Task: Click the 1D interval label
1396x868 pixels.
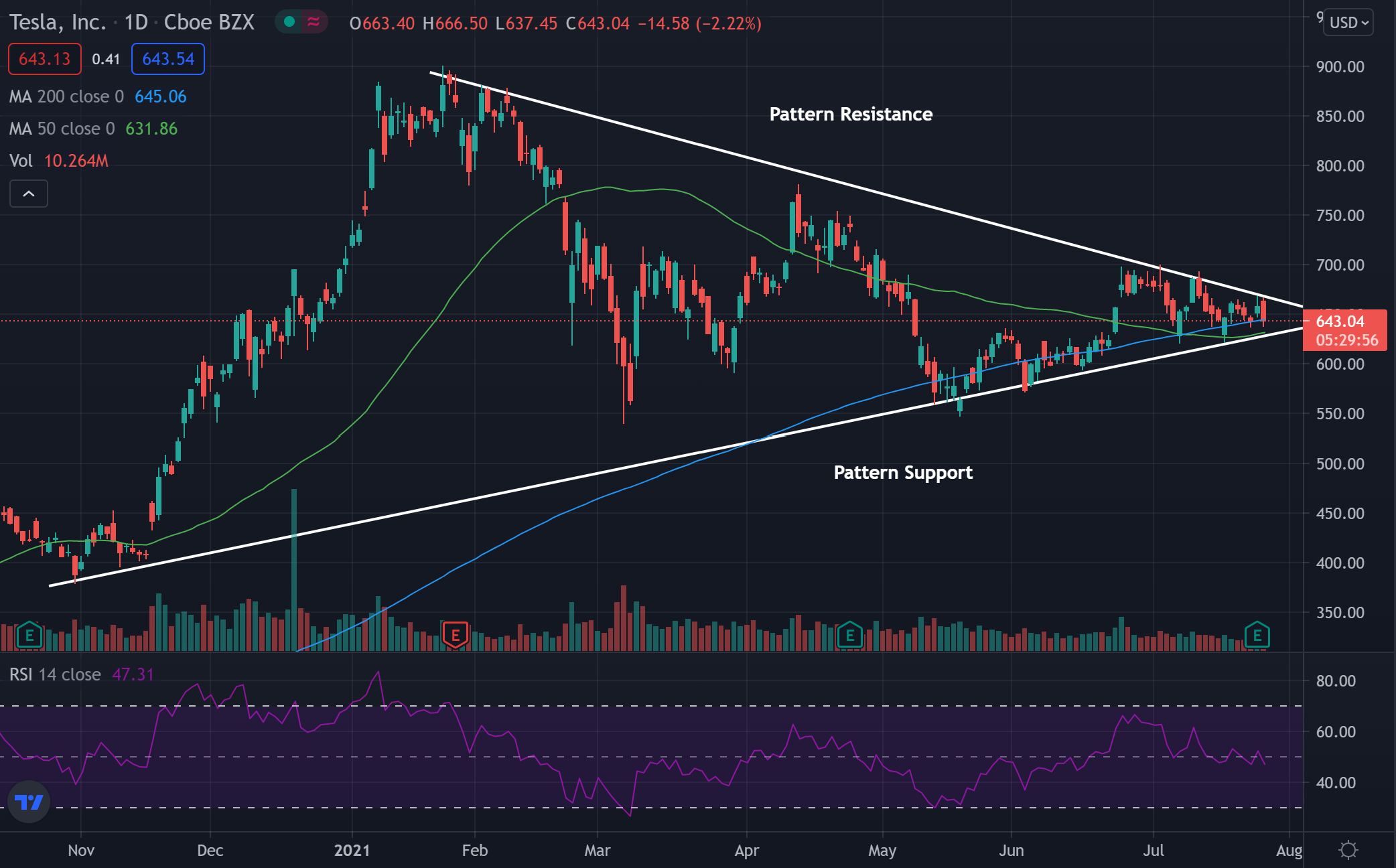Action: point(136,23)
